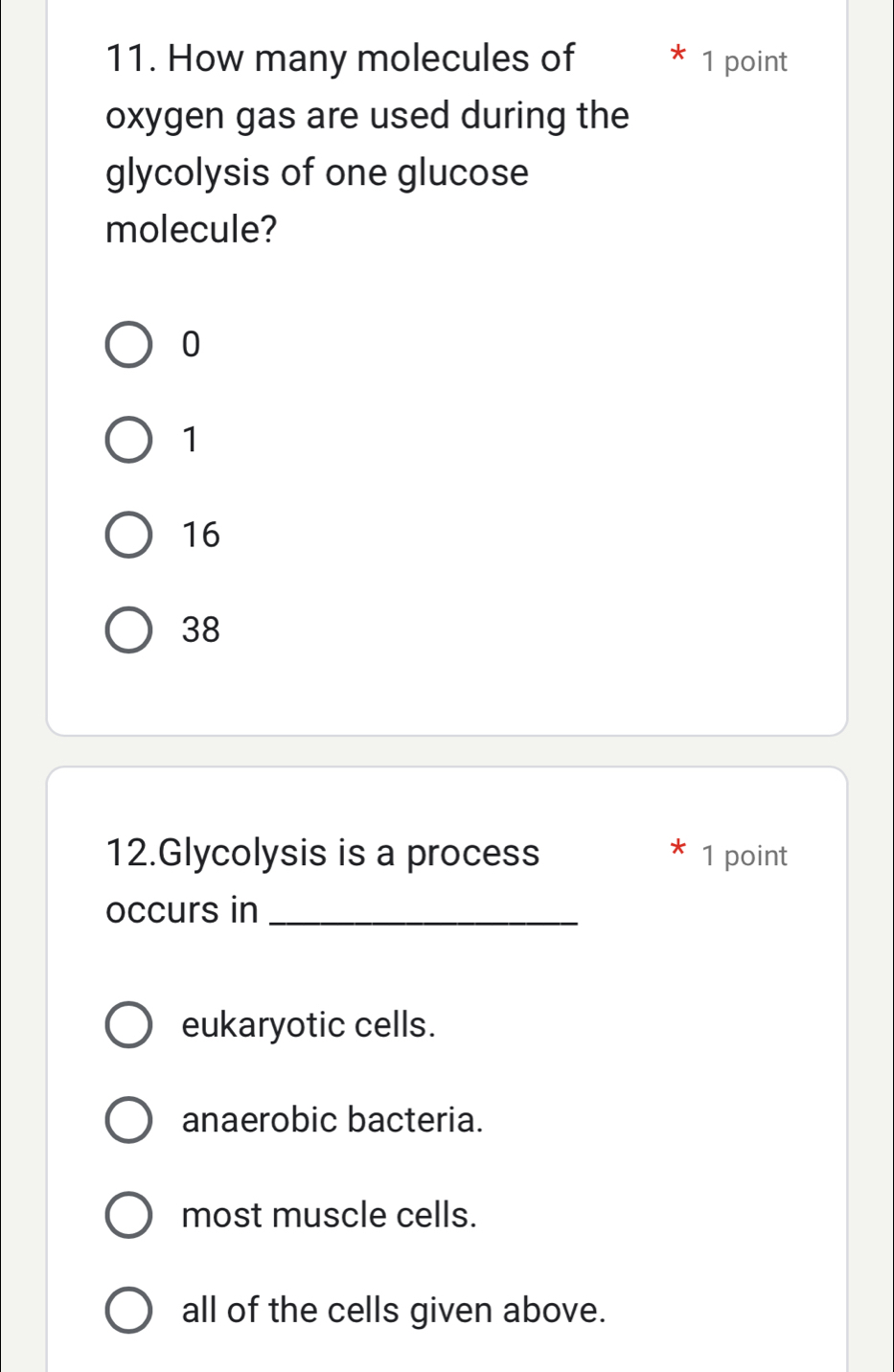Click the red asterisk on question 11
894x1372 pixels.
point(676,57)
